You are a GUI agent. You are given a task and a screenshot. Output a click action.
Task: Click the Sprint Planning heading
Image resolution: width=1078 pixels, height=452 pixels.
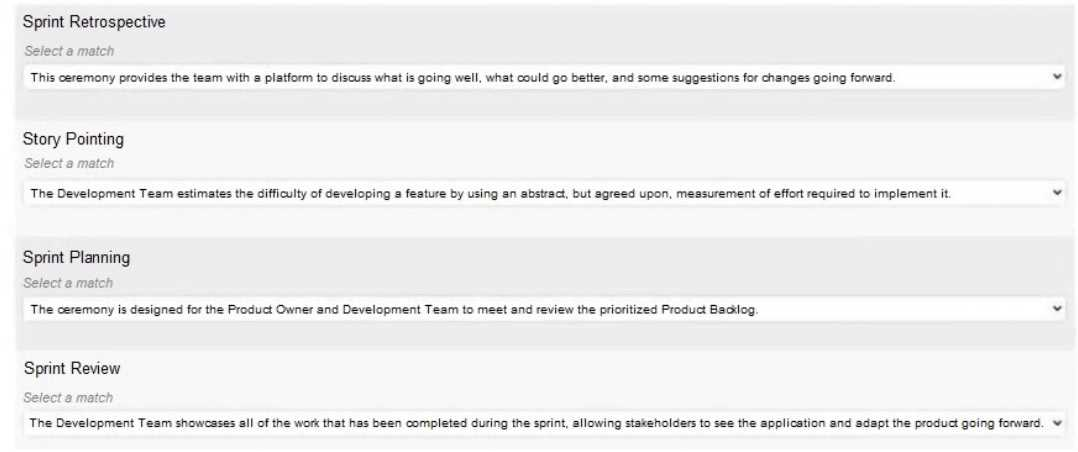pos(76,257)
